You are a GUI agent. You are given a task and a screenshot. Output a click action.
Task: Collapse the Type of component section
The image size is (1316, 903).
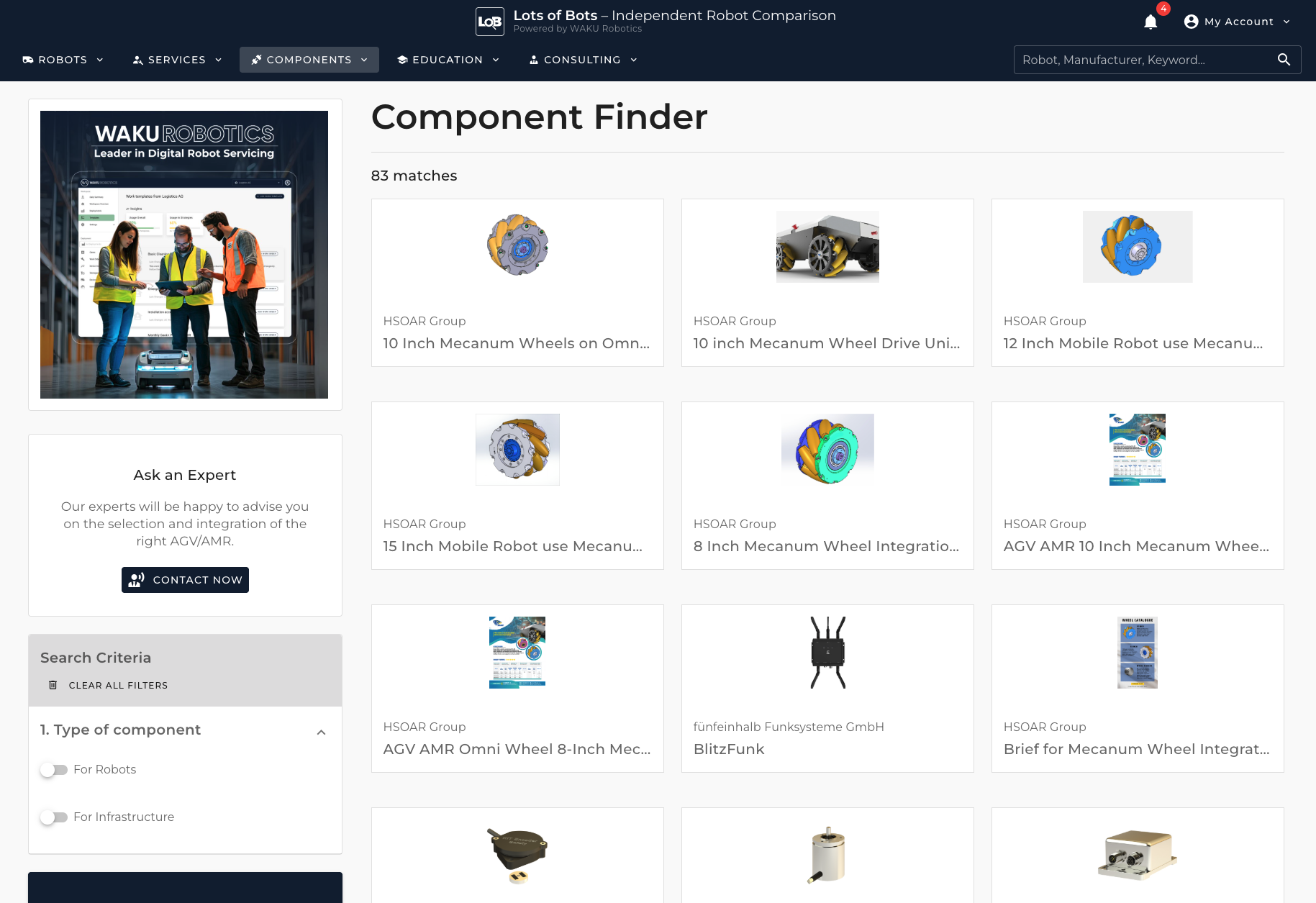[322, 732]
